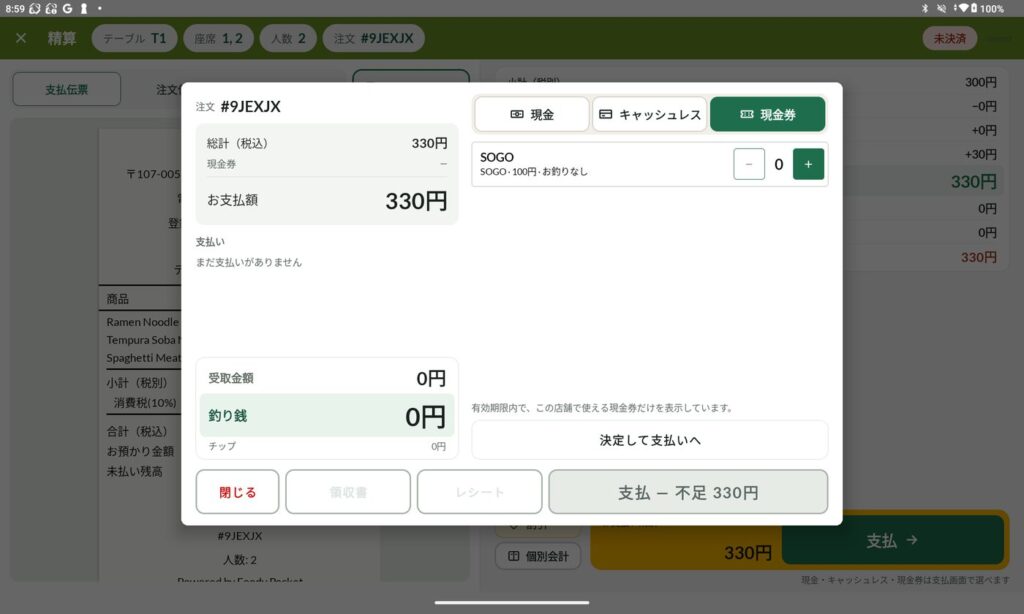Increase SOGO voucher count with plus
Image resolution: width=1024 pixels, height=614 pixels.
point(808,164)
